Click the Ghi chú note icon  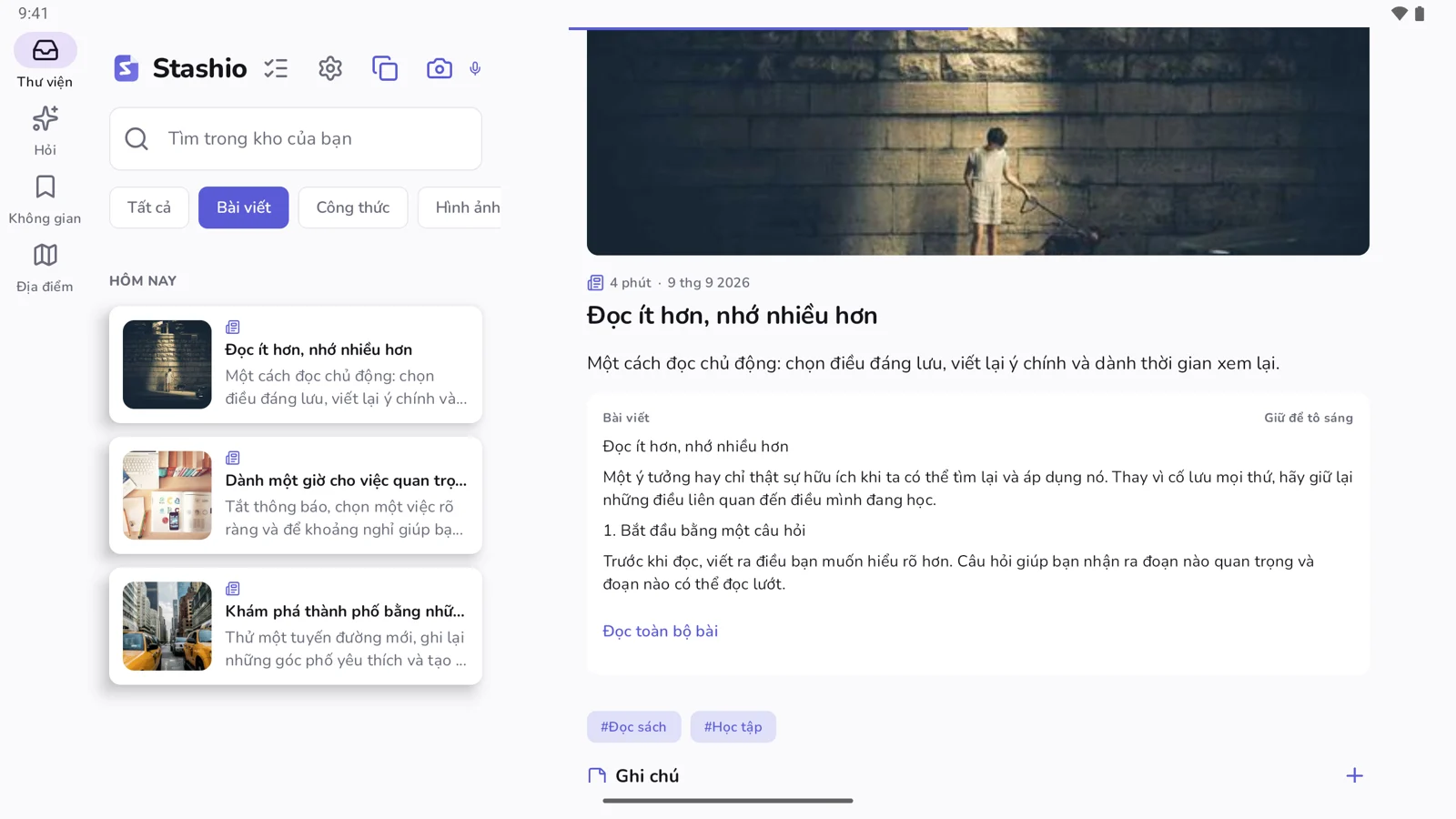click(x=597, y=775)
